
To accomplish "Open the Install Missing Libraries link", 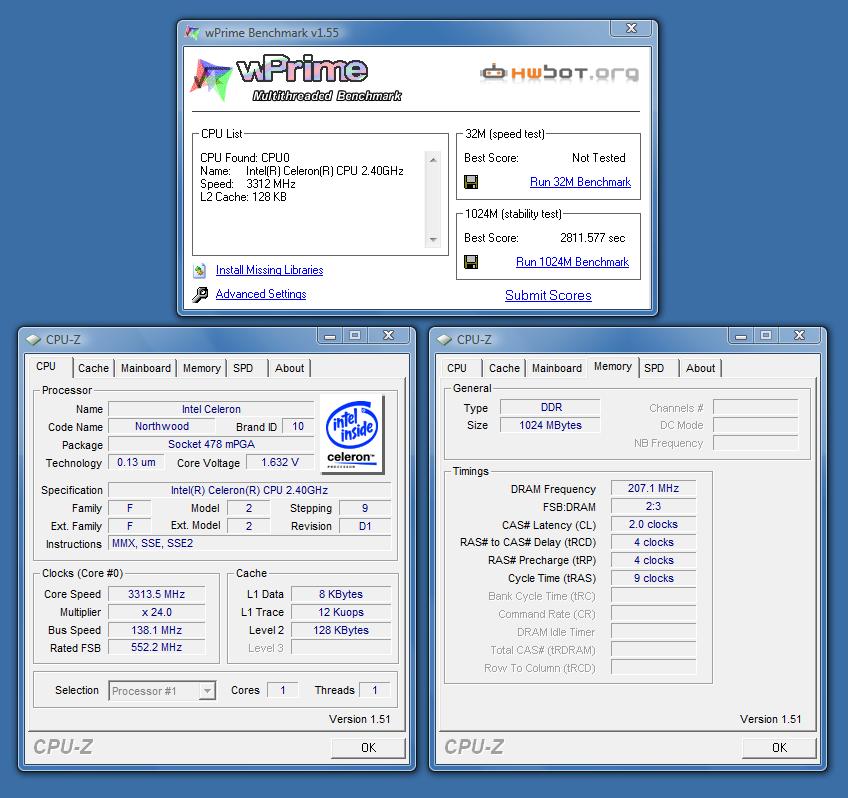I will point(269,270).
